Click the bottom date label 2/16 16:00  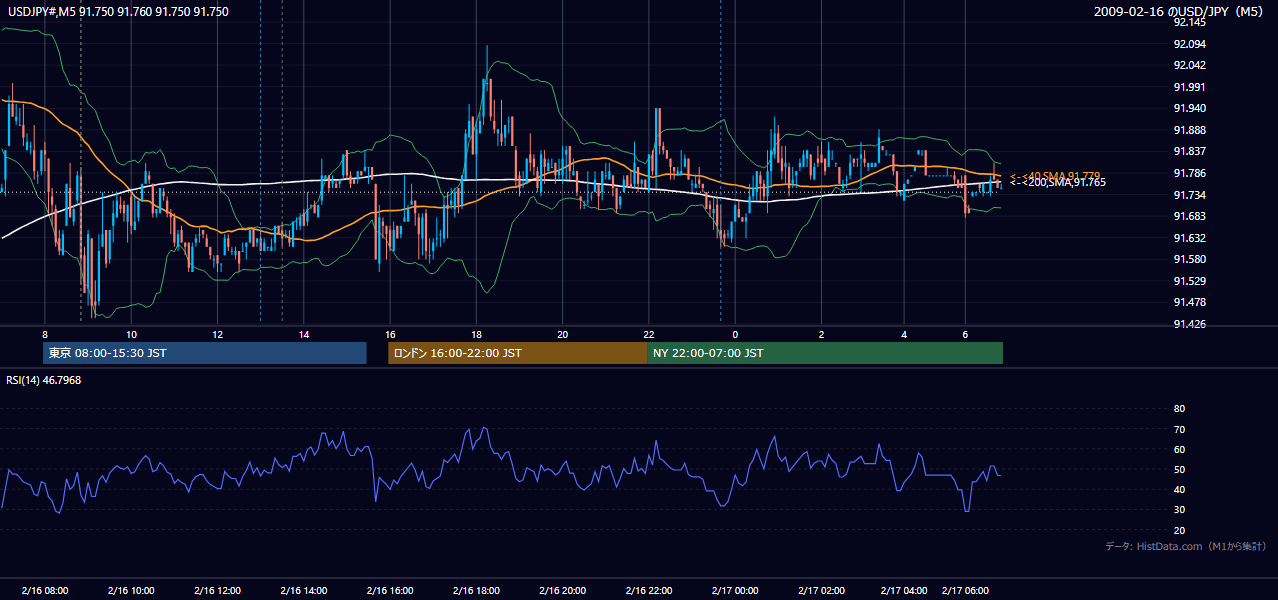pyautogui.click(x=390, y=590)
